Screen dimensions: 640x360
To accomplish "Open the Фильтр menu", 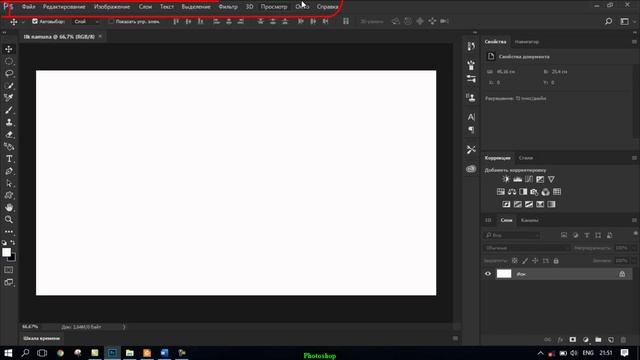I will point(228,7).
